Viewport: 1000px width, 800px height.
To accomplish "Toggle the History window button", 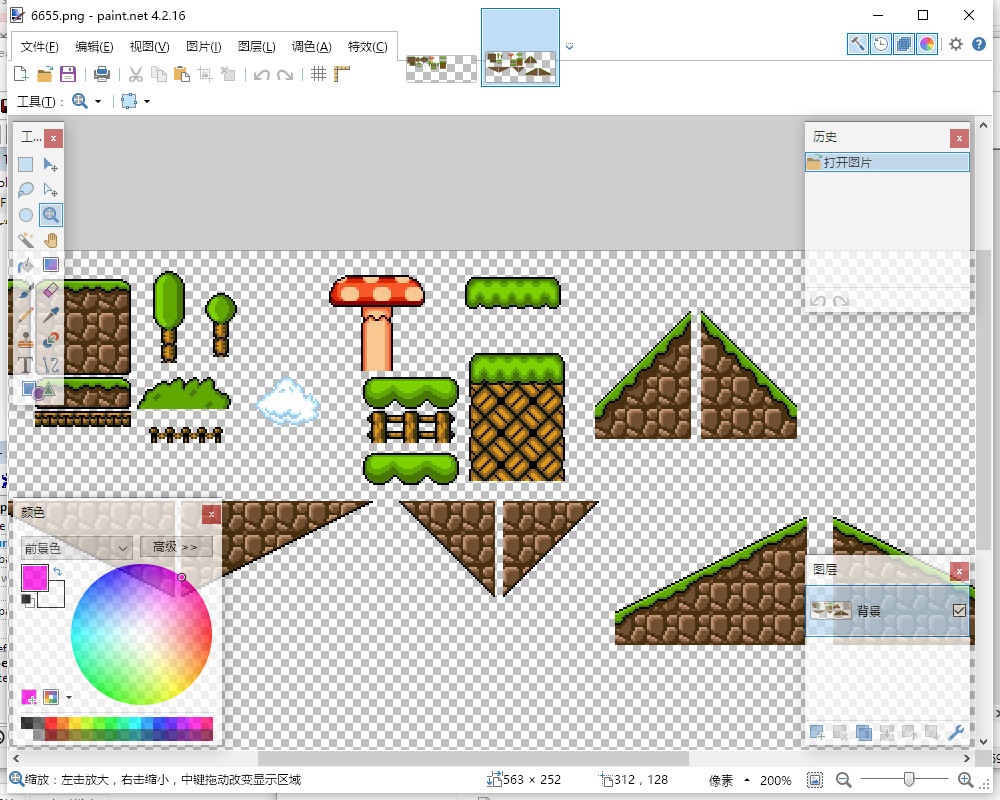I will pyautogui.click(x=881, y=44).
